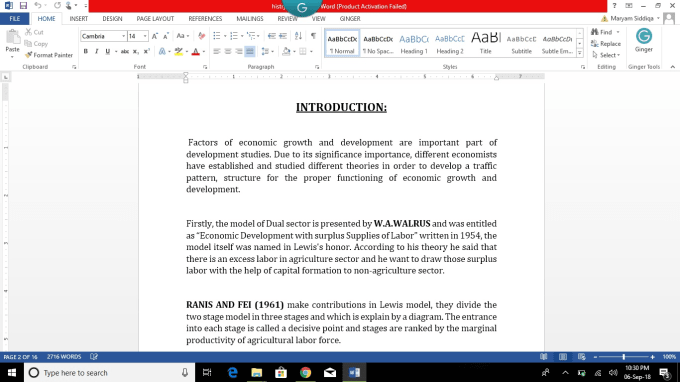Image resolution: width=680 pixels, height=382 pixels.
Task: Click the Replace button
Action: click(606, 44)
